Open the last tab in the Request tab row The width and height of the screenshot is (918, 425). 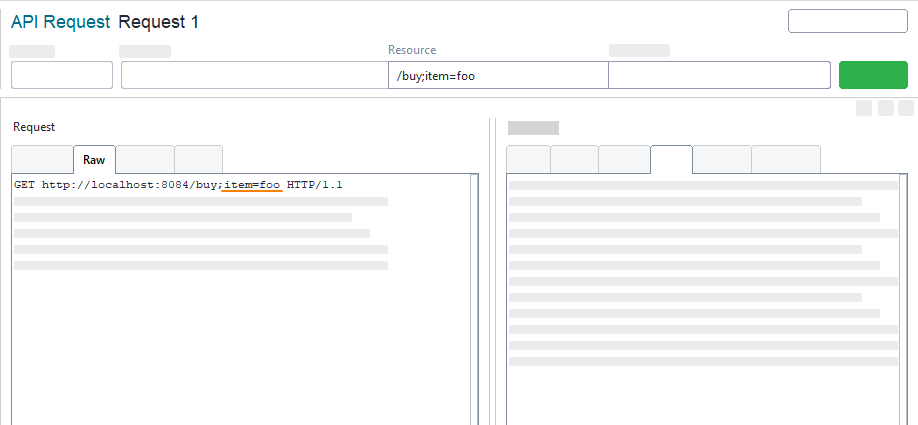tap(198, 160)
